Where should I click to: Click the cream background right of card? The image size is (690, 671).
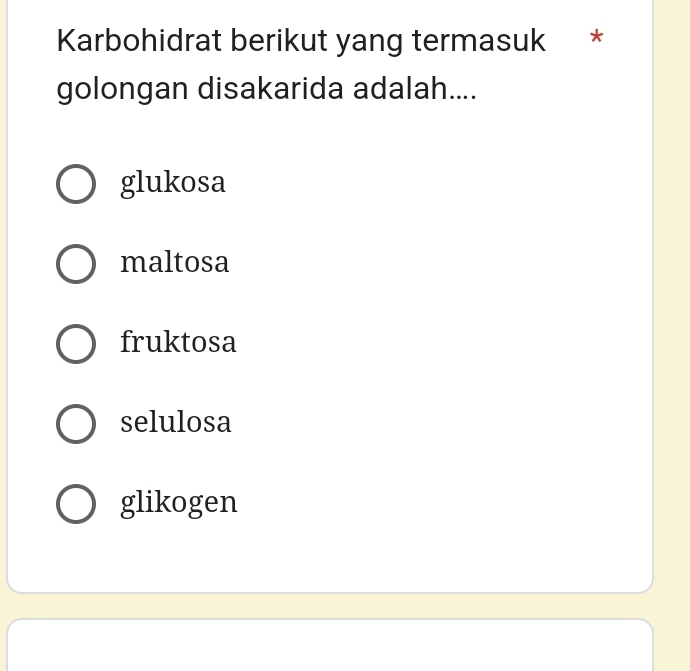[672, 300]
